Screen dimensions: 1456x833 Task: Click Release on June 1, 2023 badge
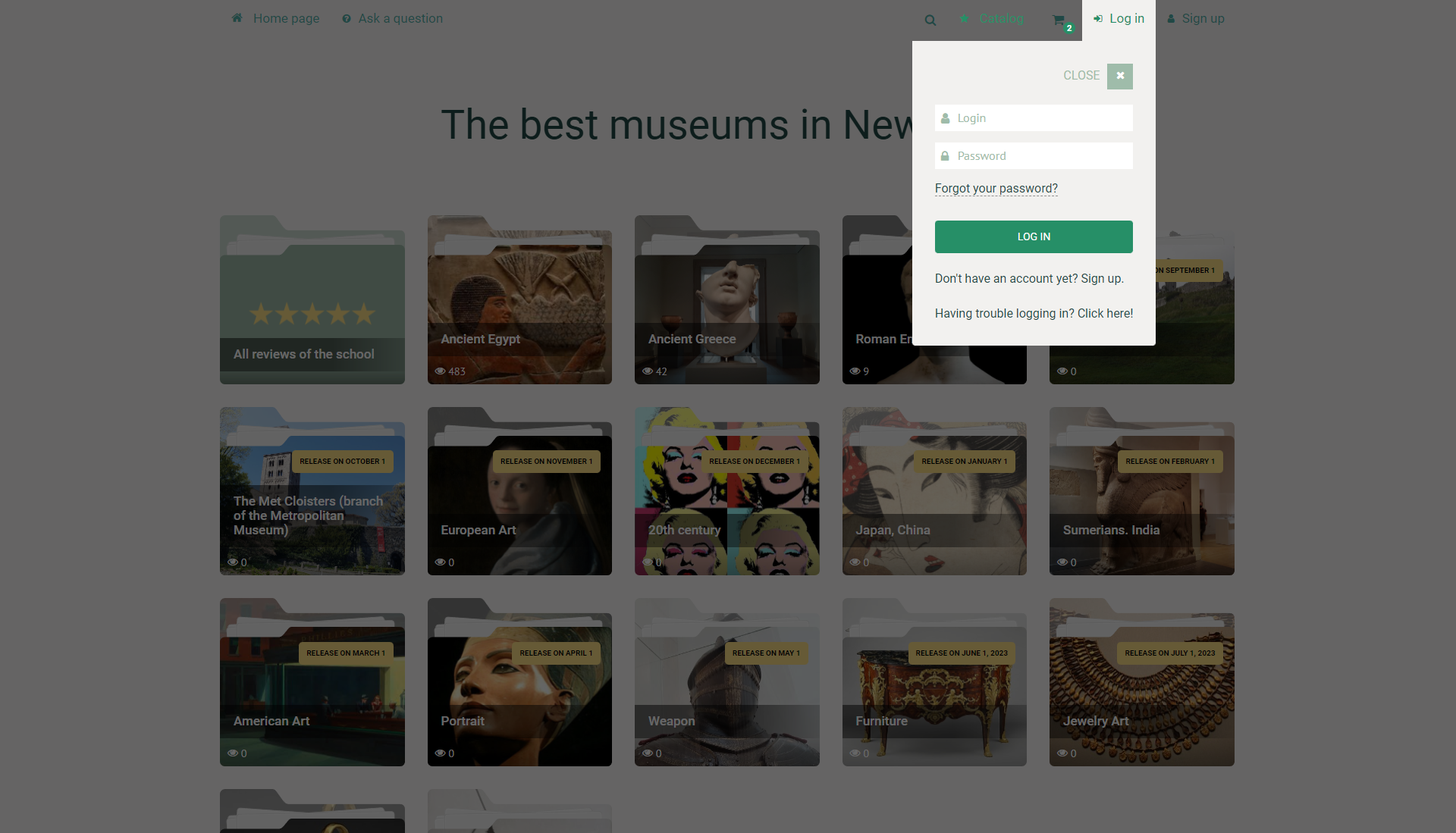point(962,653)
